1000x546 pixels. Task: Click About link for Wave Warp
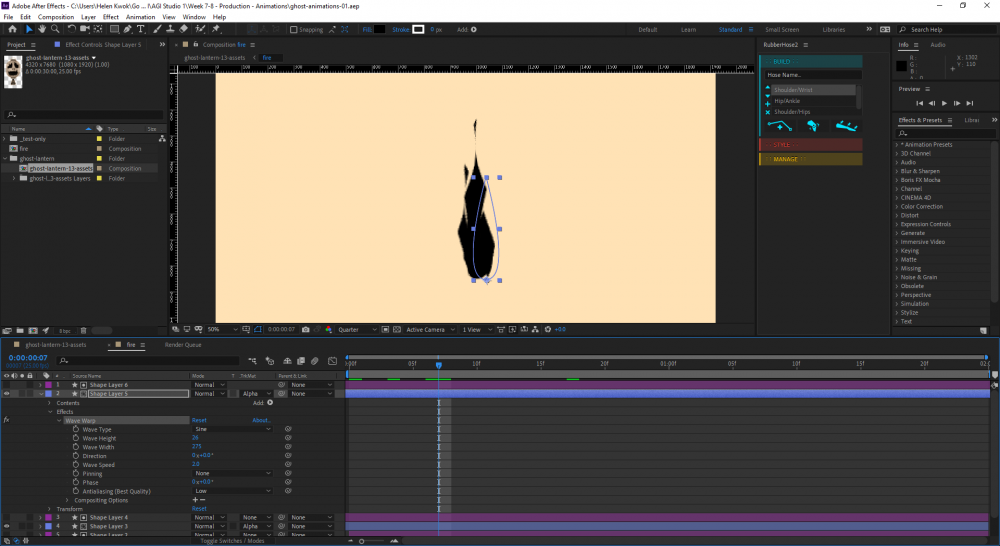pos(261,420)
